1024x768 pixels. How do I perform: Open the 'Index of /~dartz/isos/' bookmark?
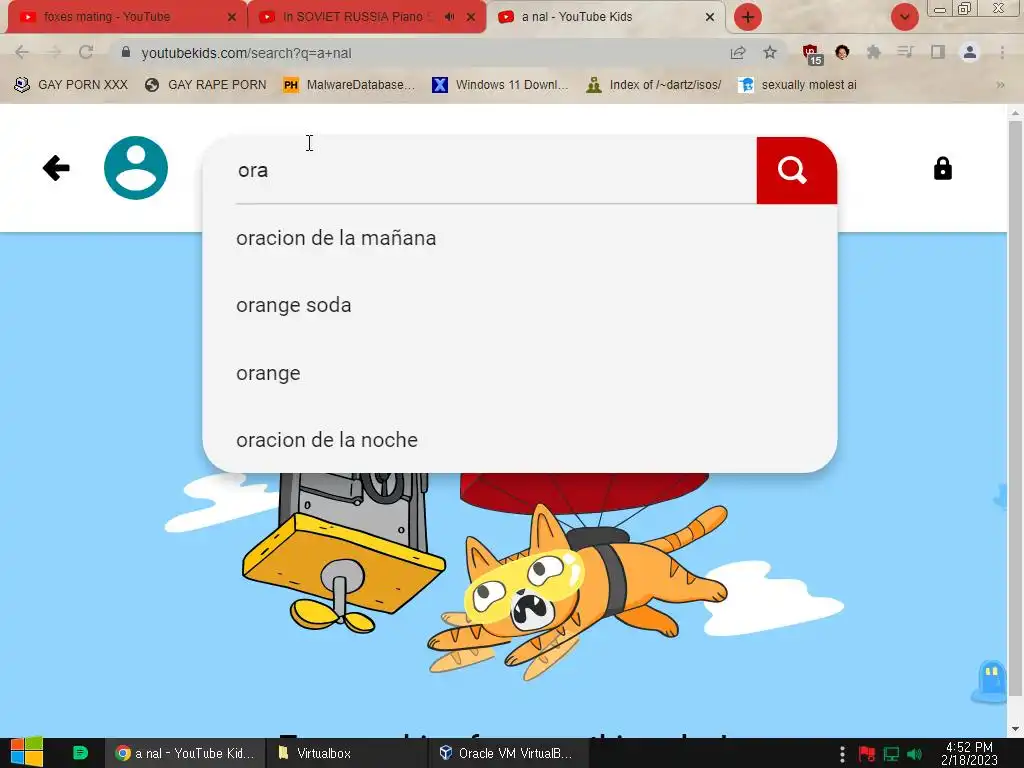pos(654,85)
